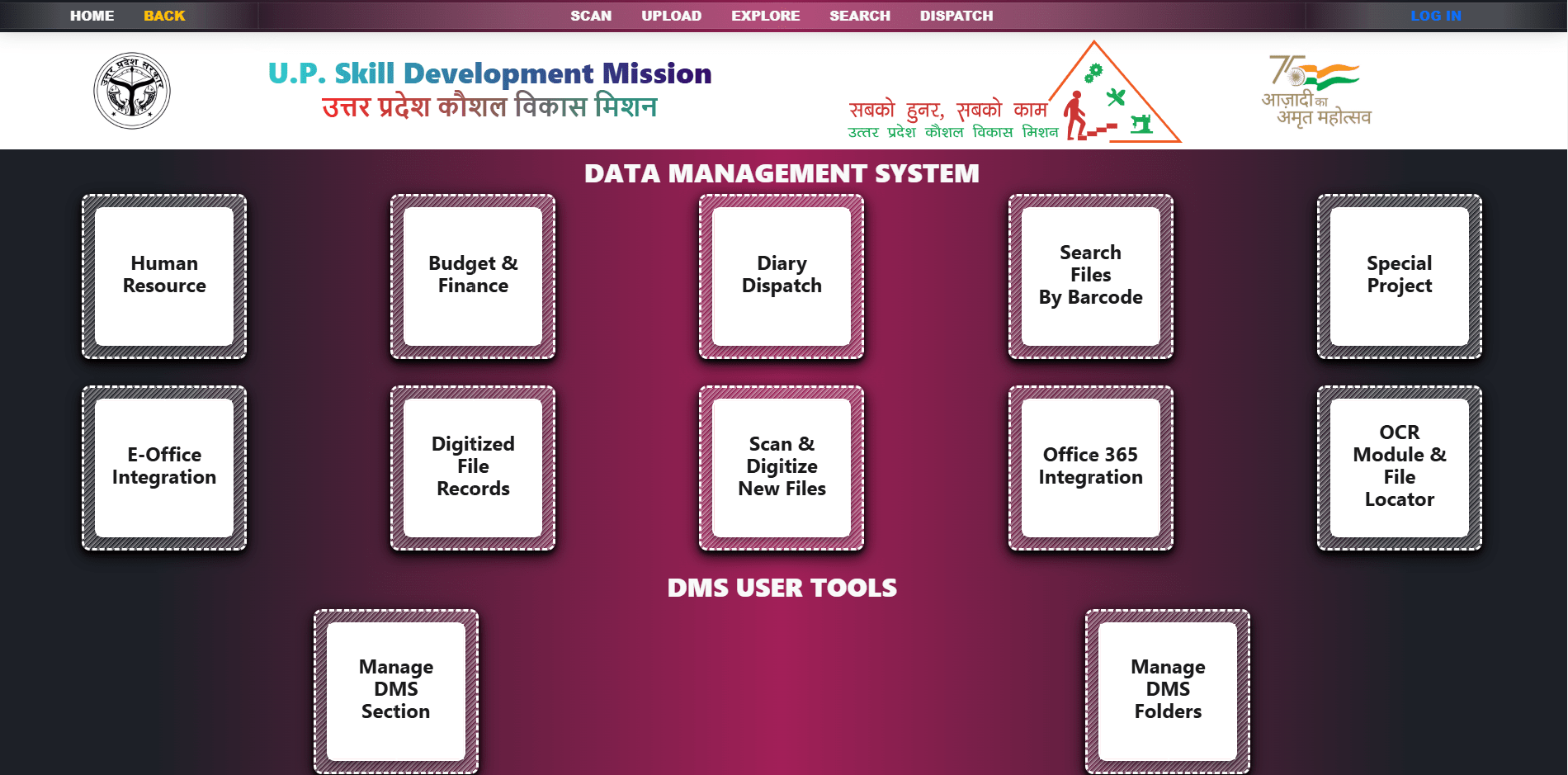Screen dimensions: 1568x775
Task: Click the DATA MANAGEMENT SYSTEM heading
Action: [x=782, y=173]
